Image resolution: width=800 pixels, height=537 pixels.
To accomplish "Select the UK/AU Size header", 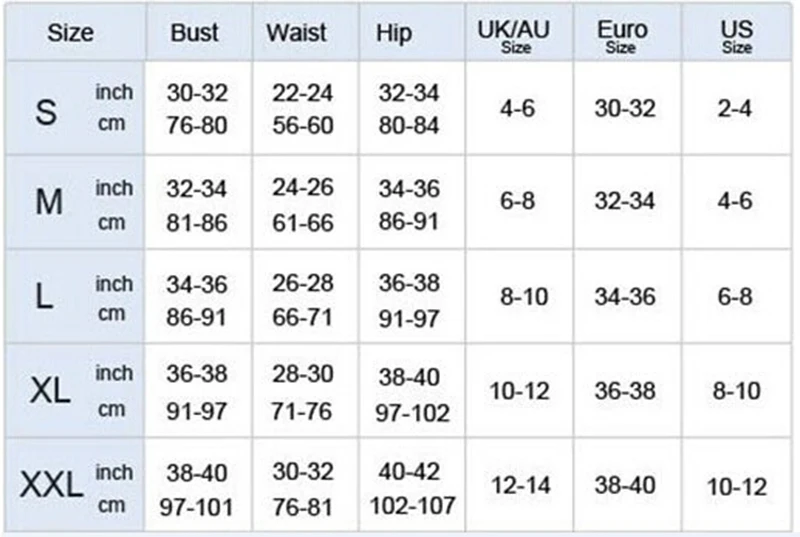I will (x=514, y=37).
